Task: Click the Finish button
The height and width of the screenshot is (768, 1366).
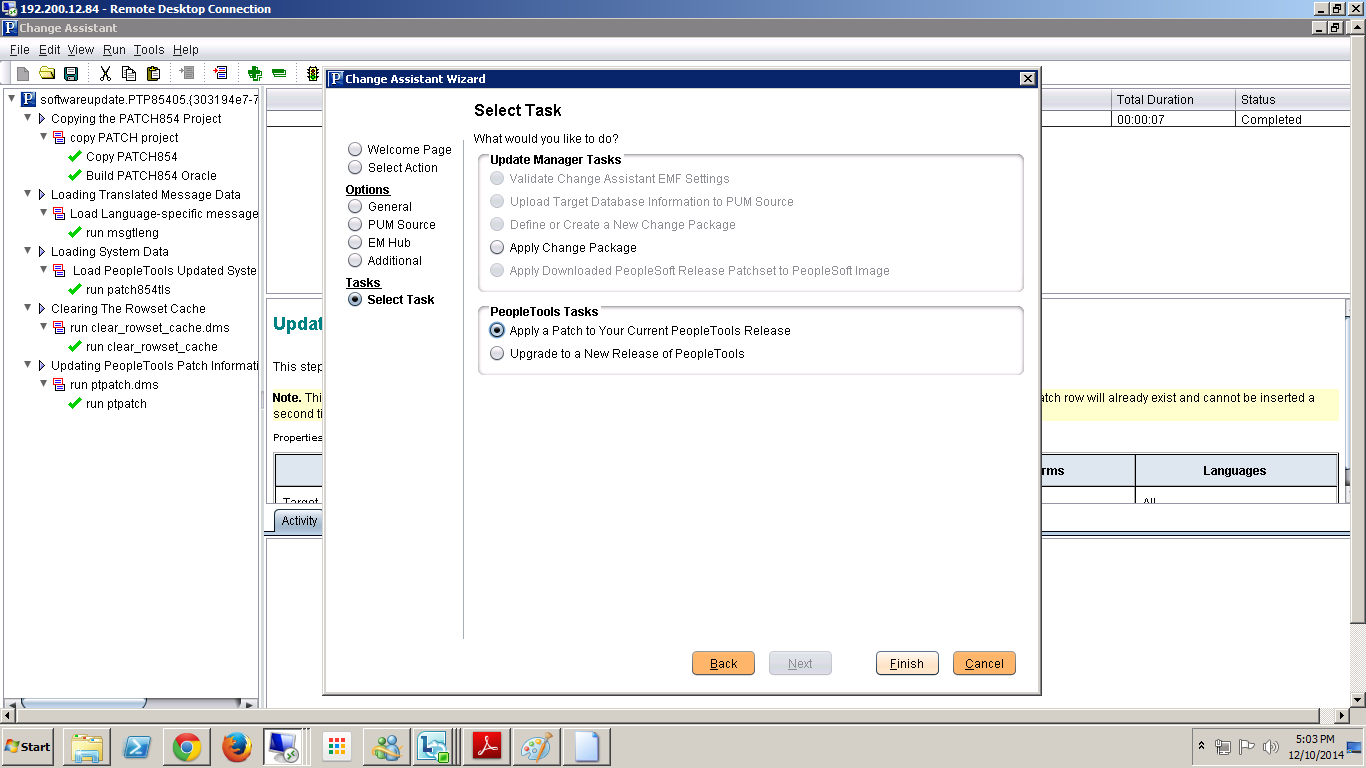Action: (x=905, y=663)
